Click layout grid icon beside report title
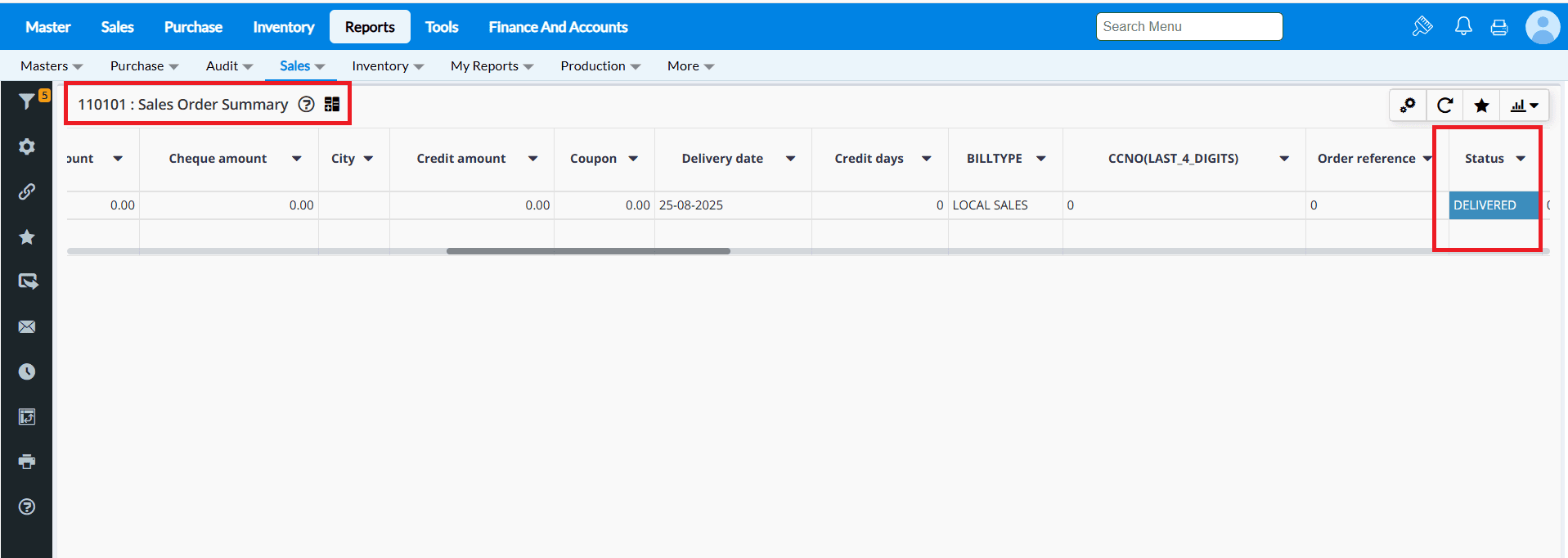The image size is (1568, 558). click(332, 104)
